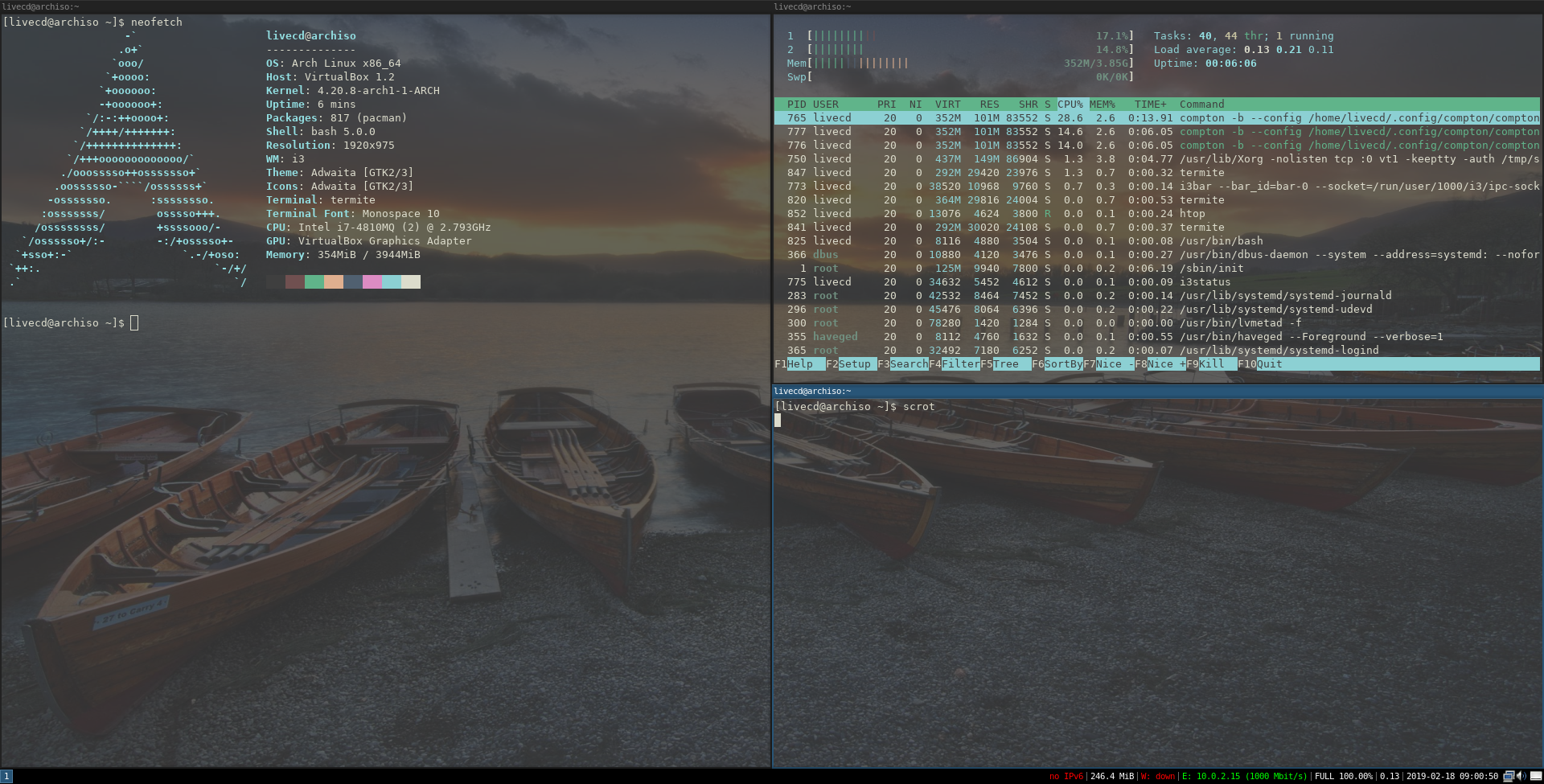
Task: Click the Mem usage meter in htop
Action: [960, 64]
